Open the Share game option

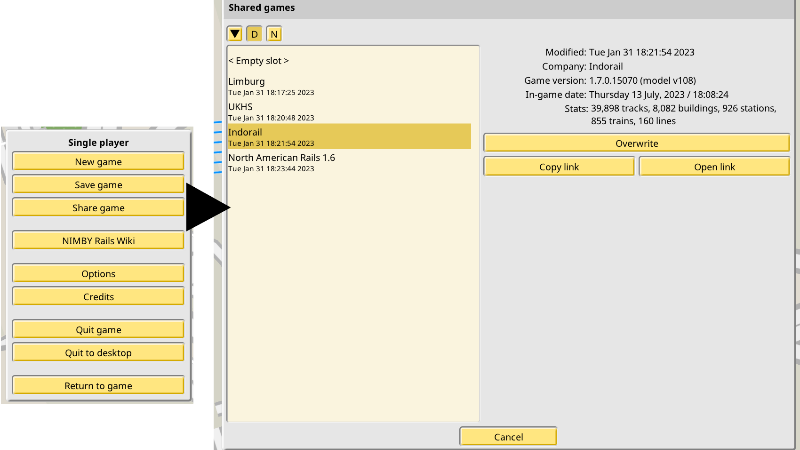pyautogui.click(x=98, y=208)
